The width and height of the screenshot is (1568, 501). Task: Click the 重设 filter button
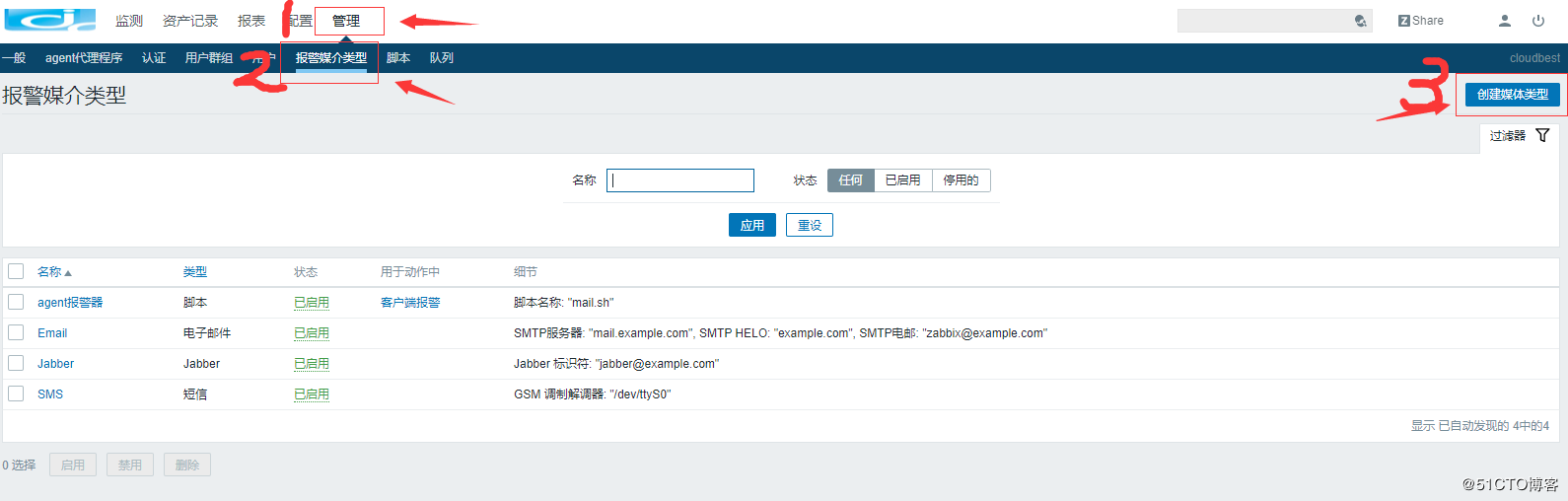810,226
